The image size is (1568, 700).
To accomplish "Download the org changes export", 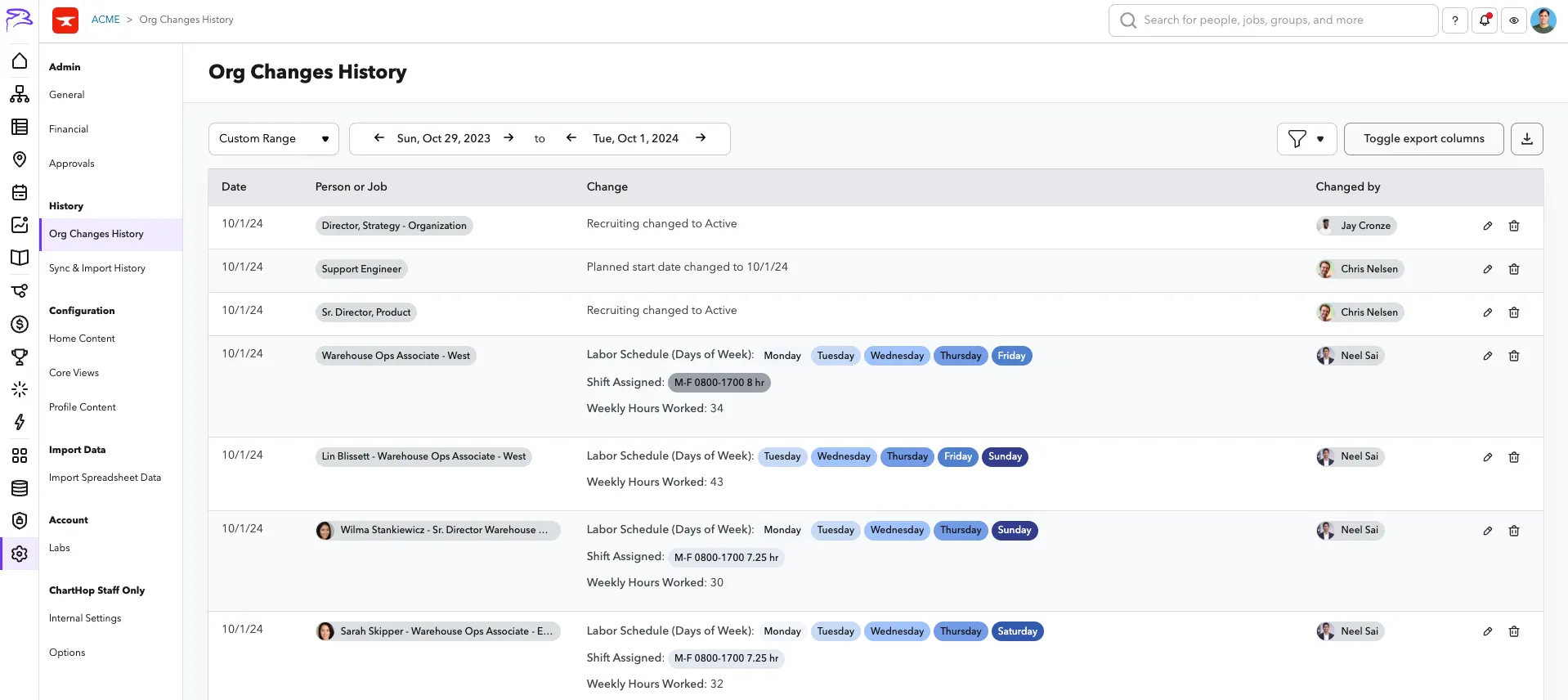I will (1527, 139).
